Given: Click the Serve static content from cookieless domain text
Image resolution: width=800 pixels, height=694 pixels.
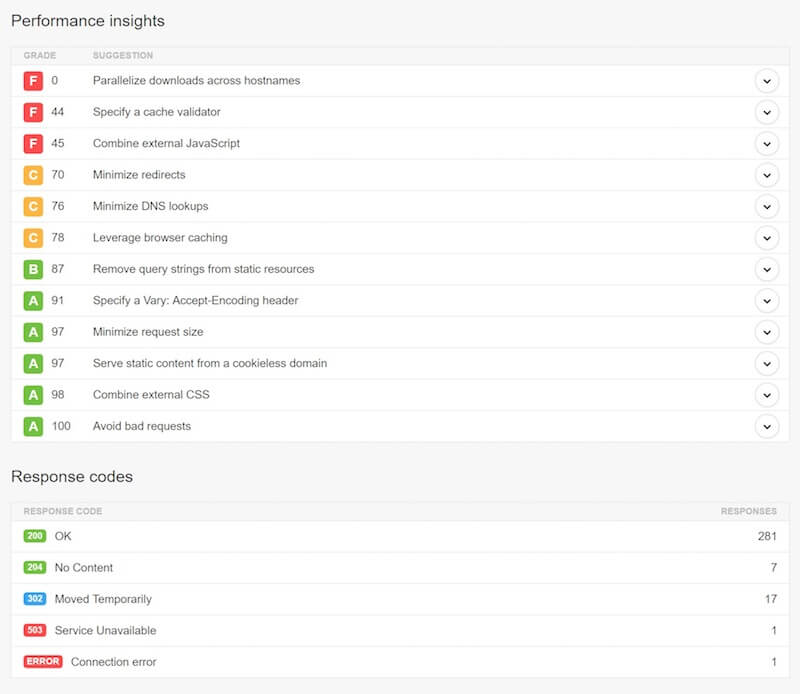Looking at the screenshot, I should 210,363.
